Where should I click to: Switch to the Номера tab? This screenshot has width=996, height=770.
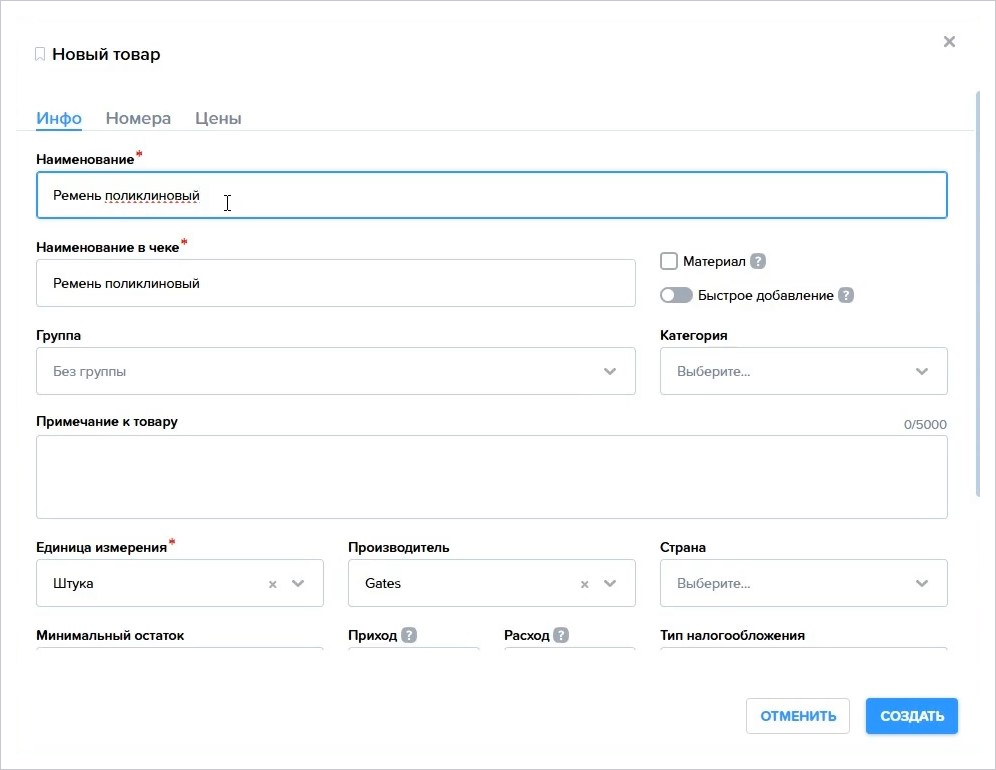[x=138, y=118]
